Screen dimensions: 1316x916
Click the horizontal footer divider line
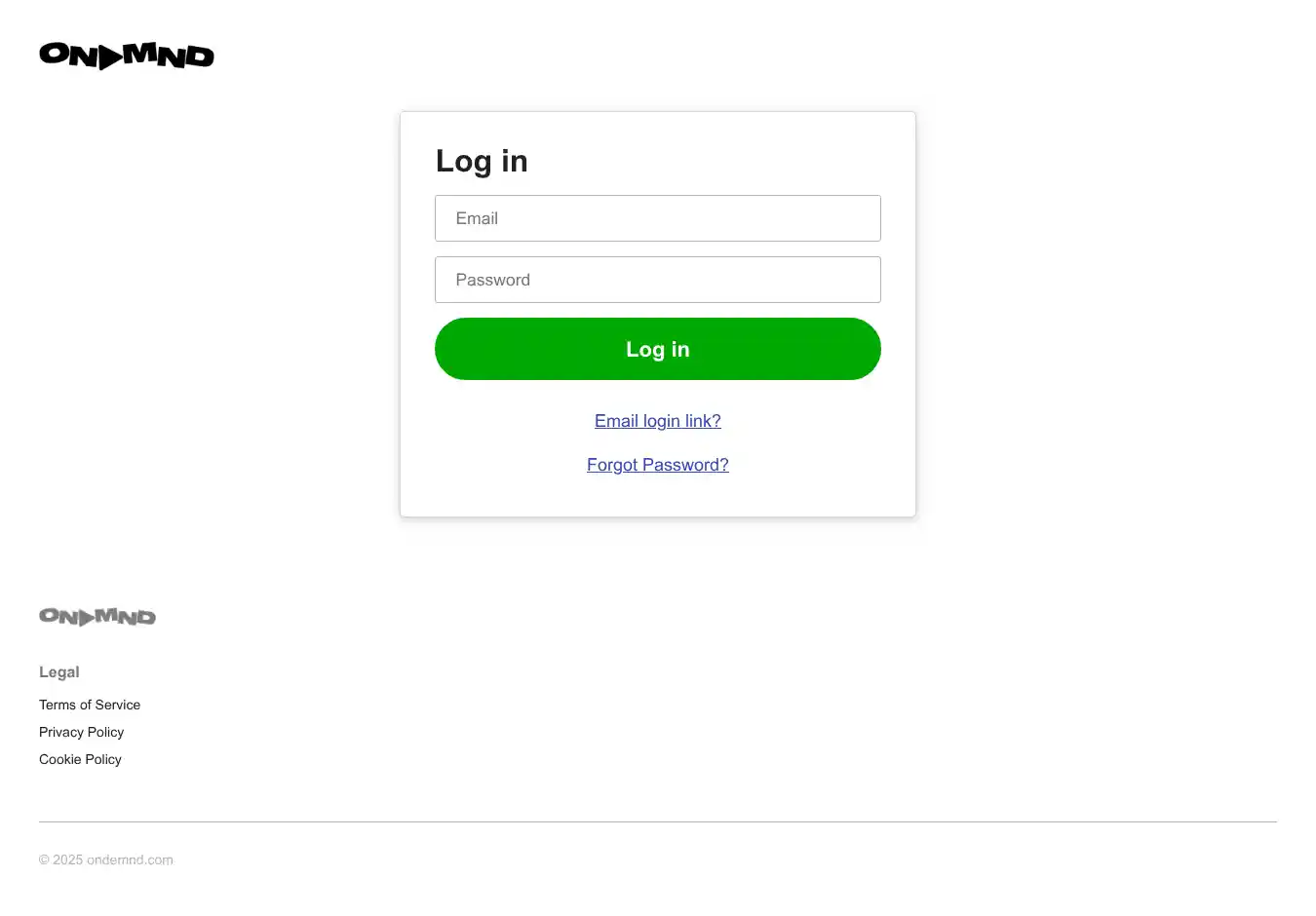658,821
